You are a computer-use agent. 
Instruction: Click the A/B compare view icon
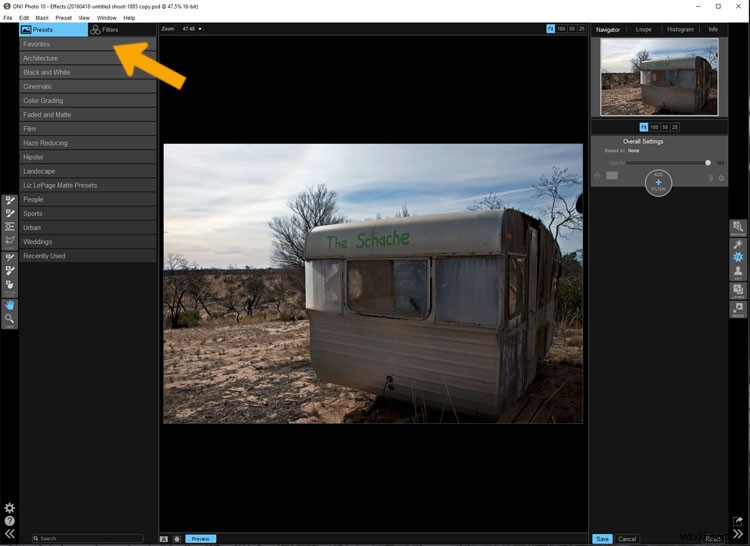click(164, 539)
